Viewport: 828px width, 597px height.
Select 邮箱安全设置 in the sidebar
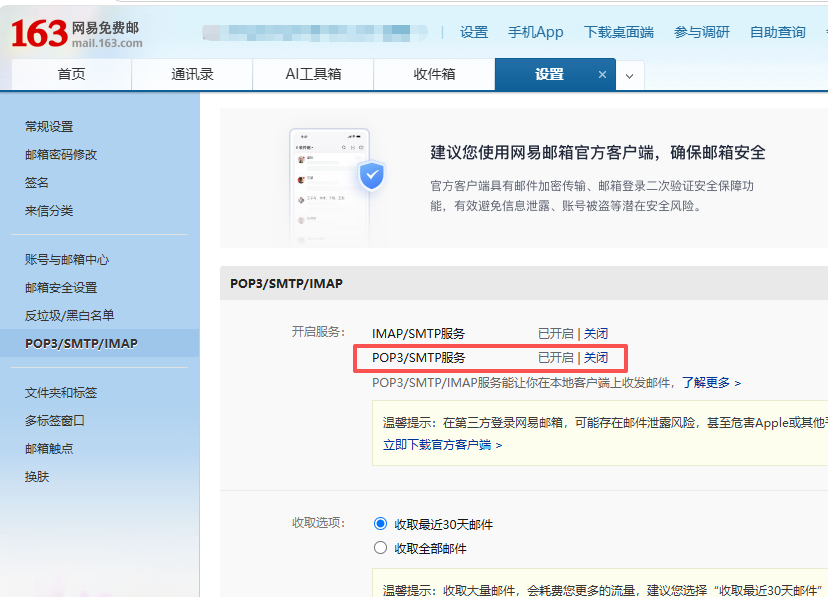(x=61, y=288)
